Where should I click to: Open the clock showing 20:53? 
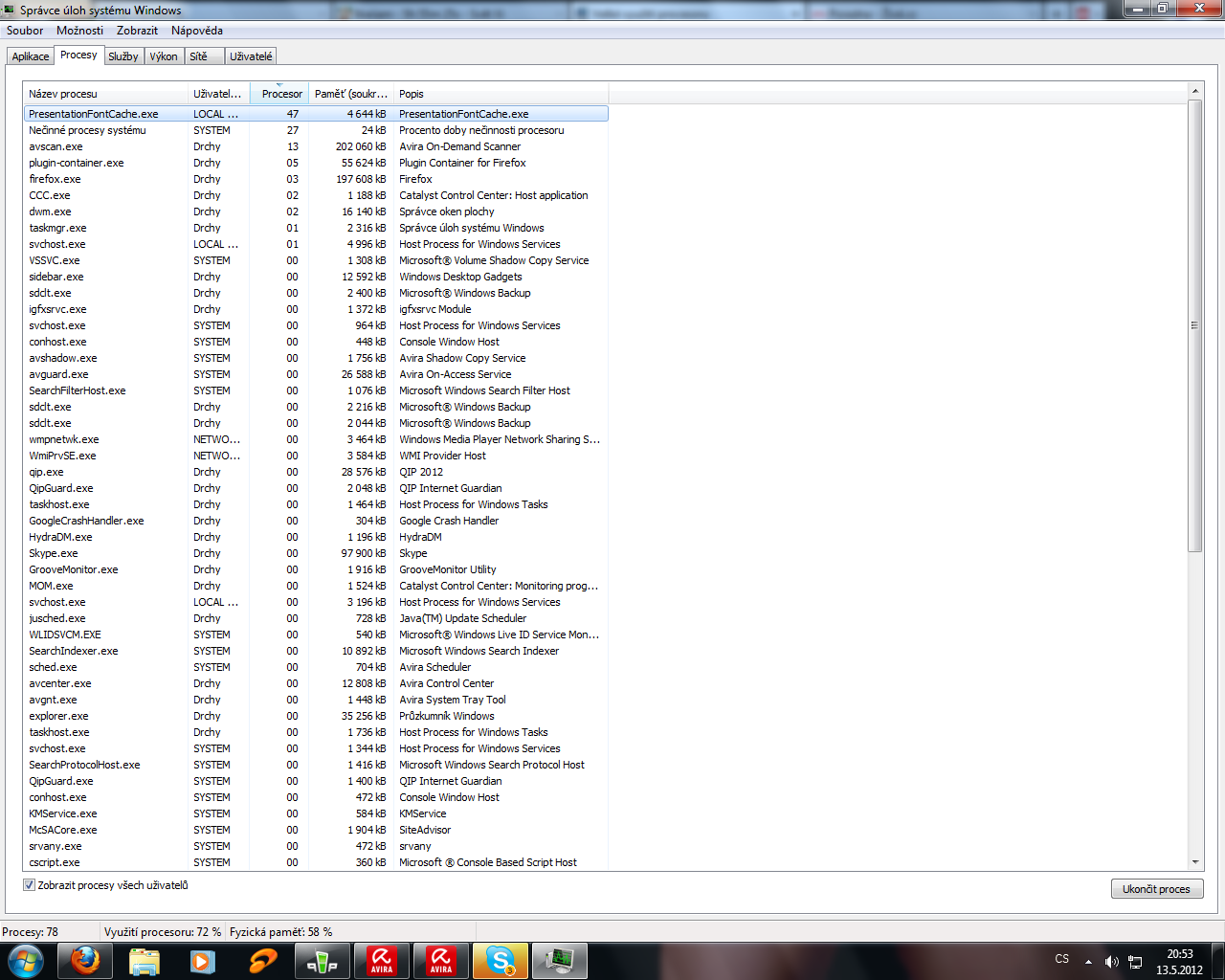click(x=1179, y=962)
